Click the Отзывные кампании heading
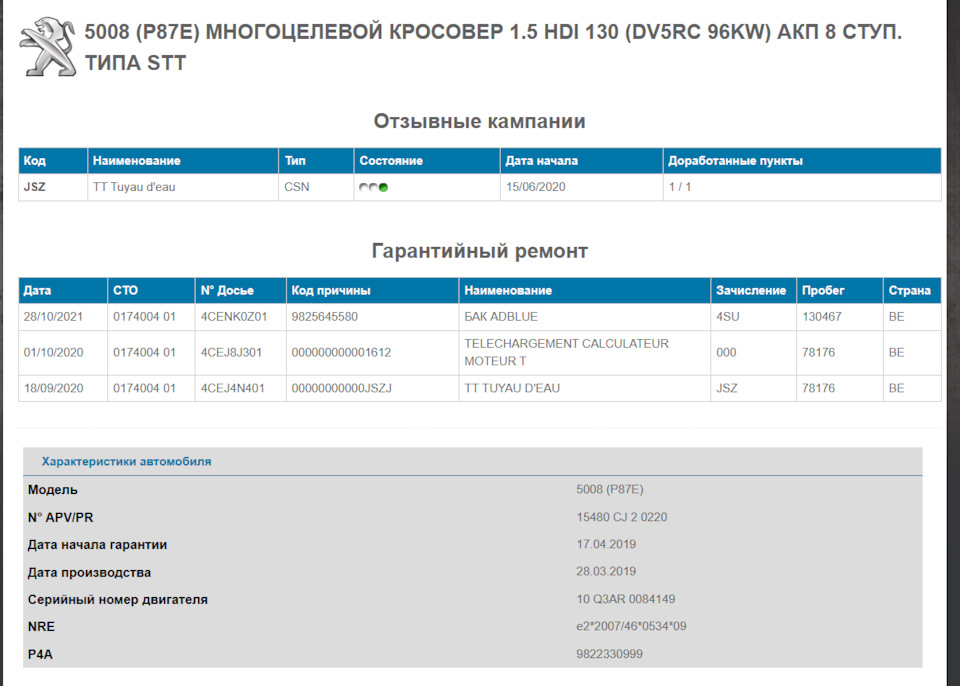This screenshot has height=686, width=960. (479, 121)
